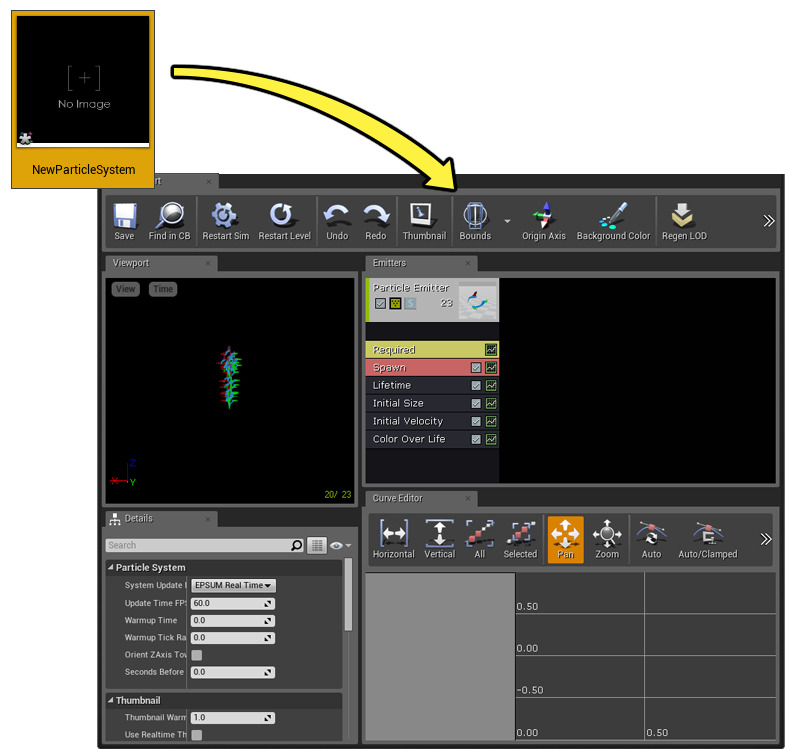Send Color Over Life to curve editor
Viewport: 785px width, 749px height.
(491, 440)
